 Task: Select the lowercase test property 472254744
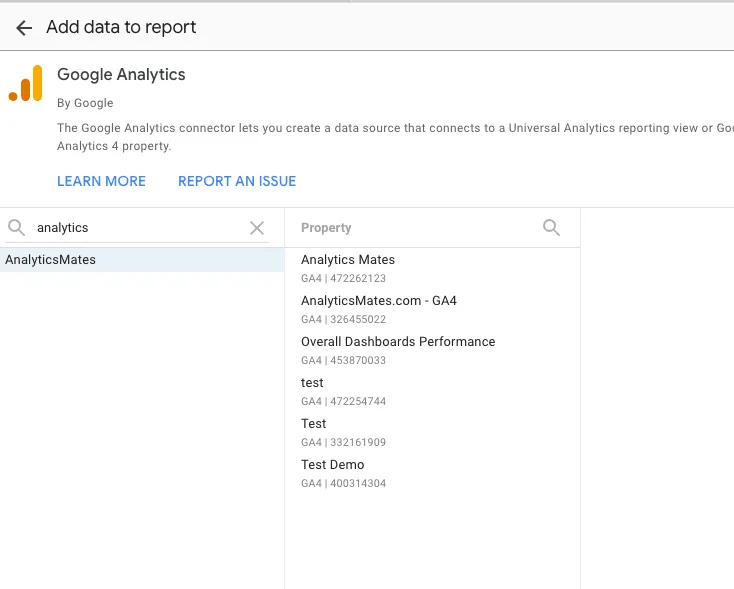tap(432, 391)
